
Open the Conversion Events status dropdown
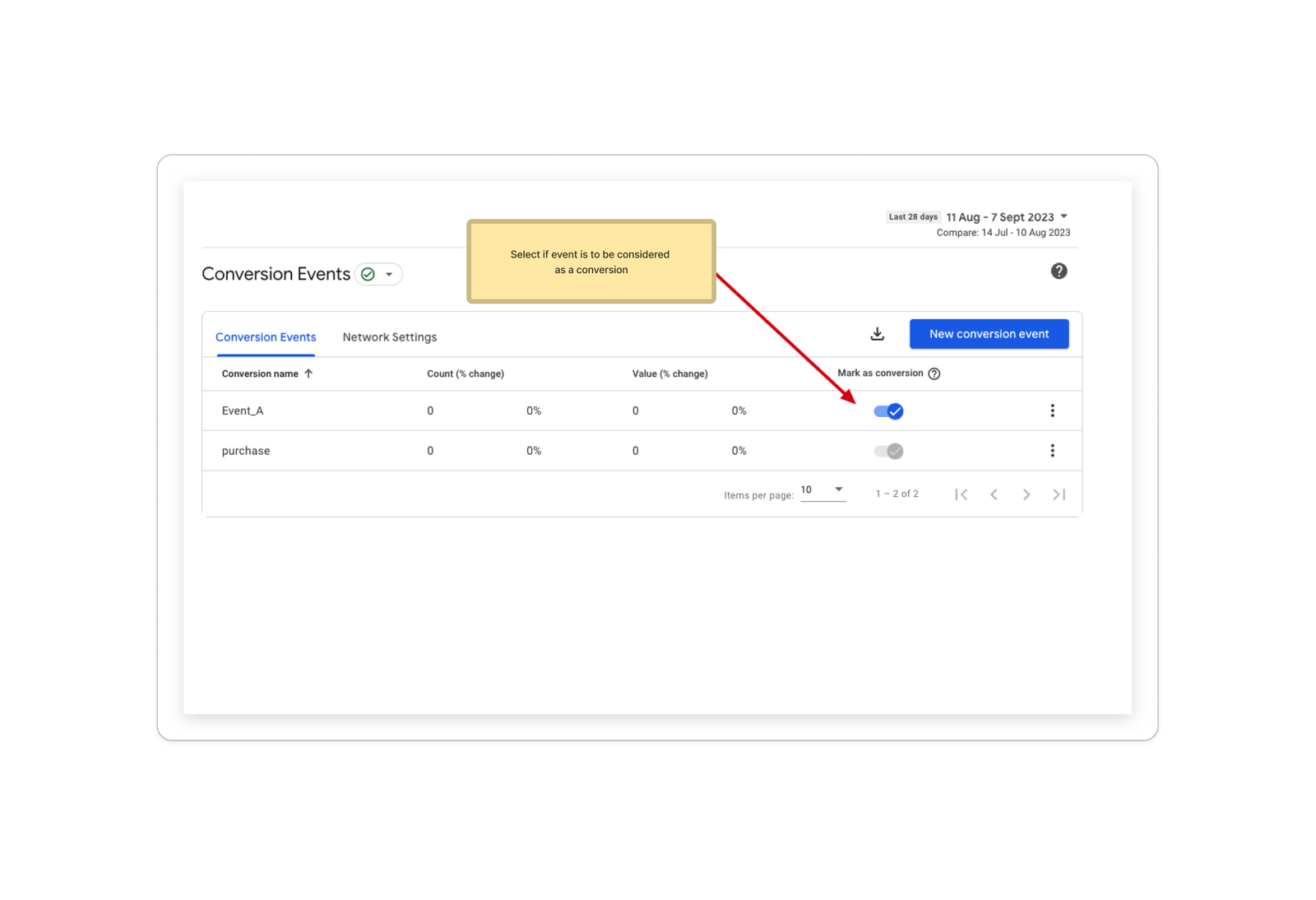[x=379, y=274]
